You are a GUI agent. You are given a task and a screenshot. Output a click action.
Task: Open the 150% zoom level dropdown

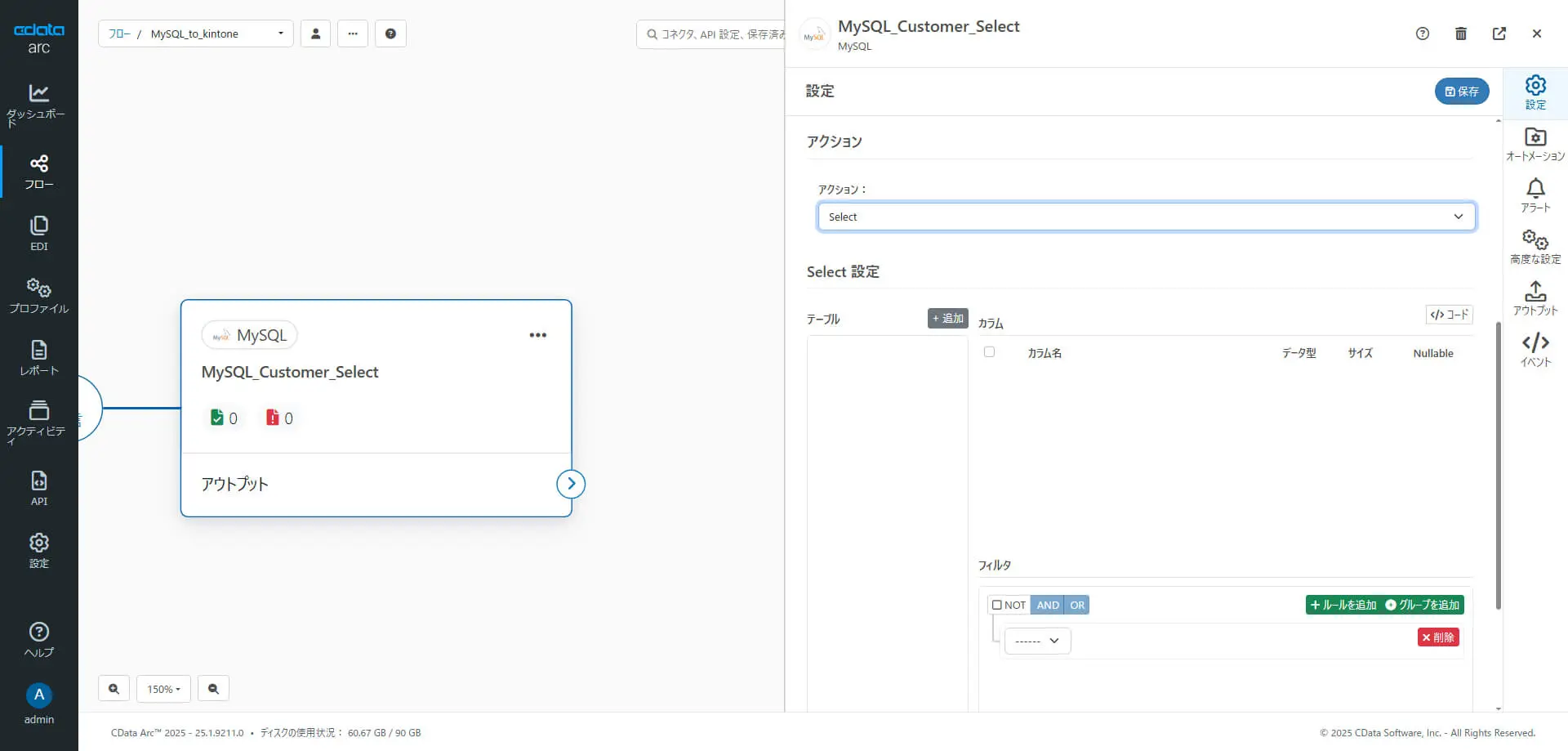[163, 689]
